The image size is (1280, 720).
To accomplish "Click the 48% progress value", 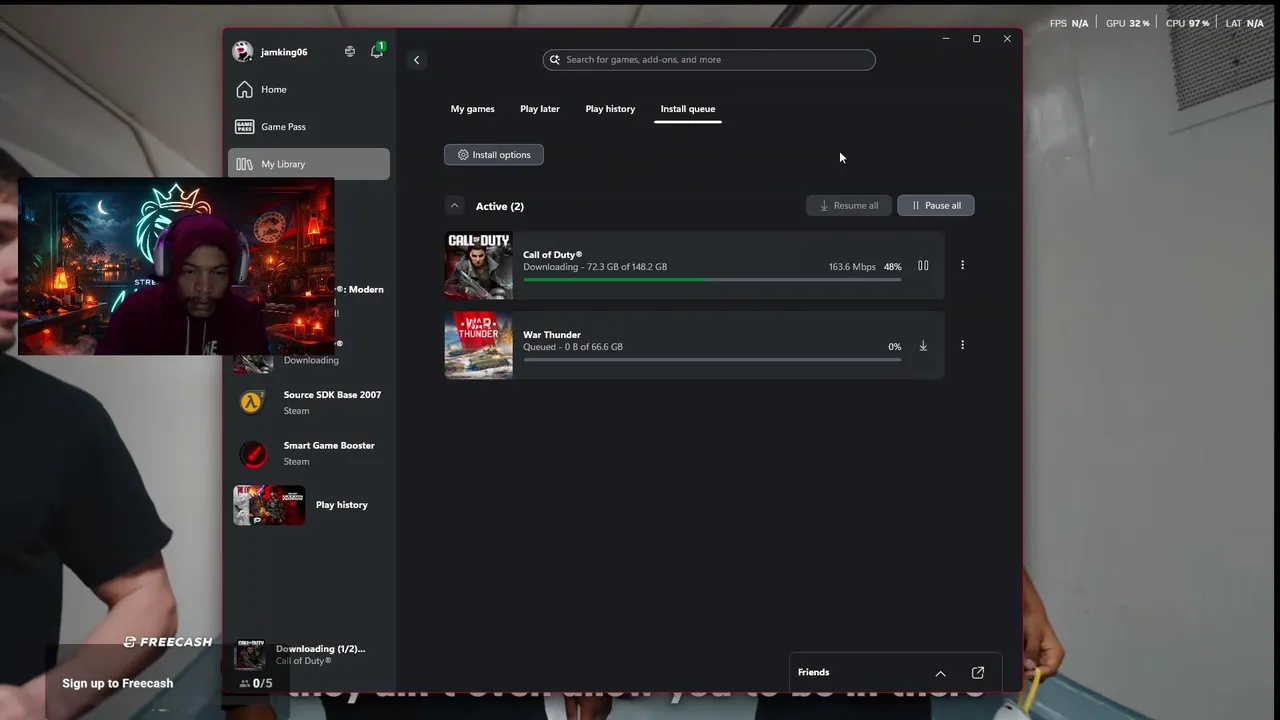I will click(893, 267).
